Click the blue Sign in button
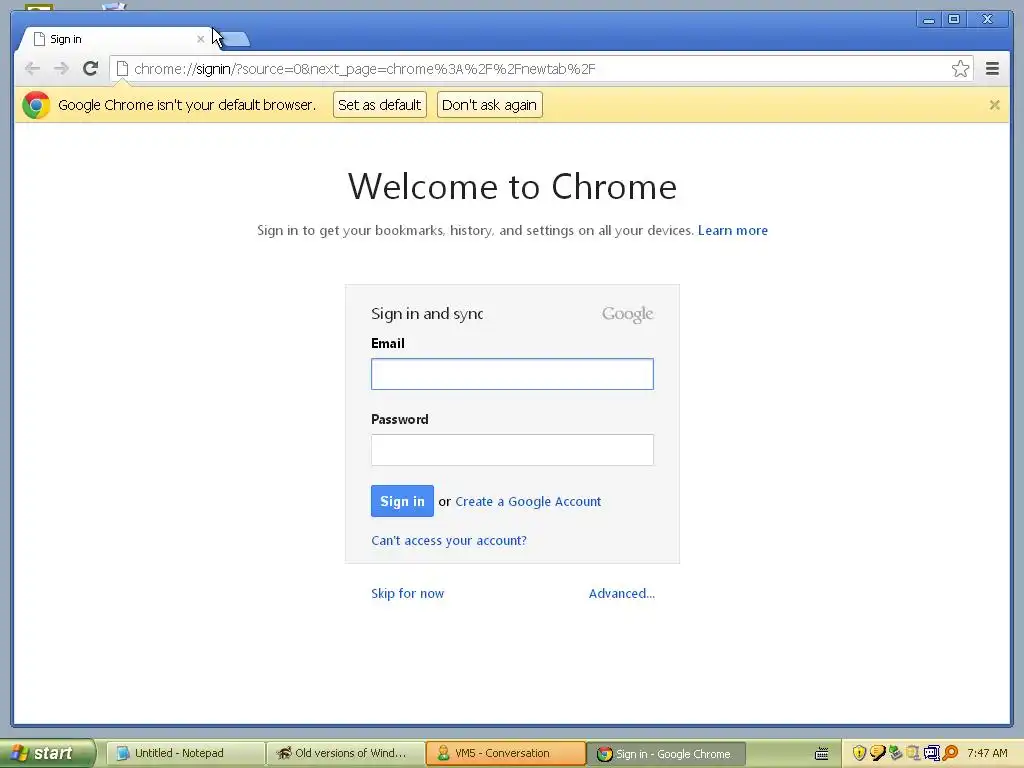This screenshot has height=768, width=1024. tap(402, 501)
